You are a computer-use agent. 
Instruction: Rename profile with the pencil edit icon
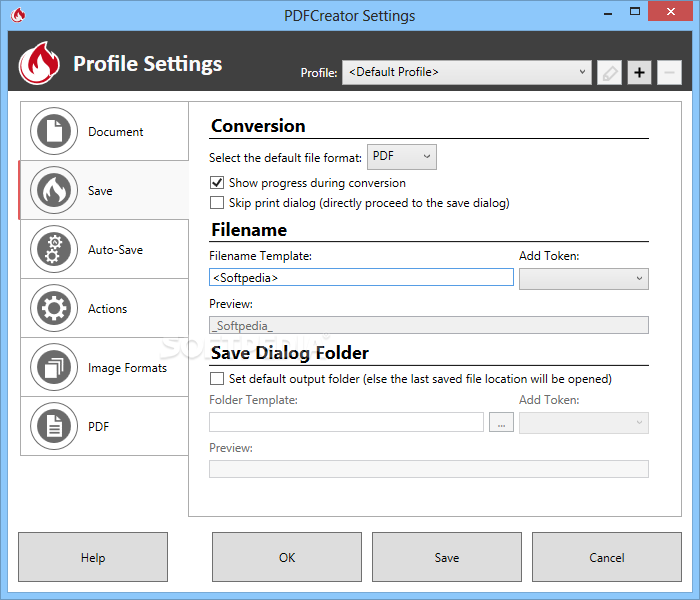pos(609,72)
